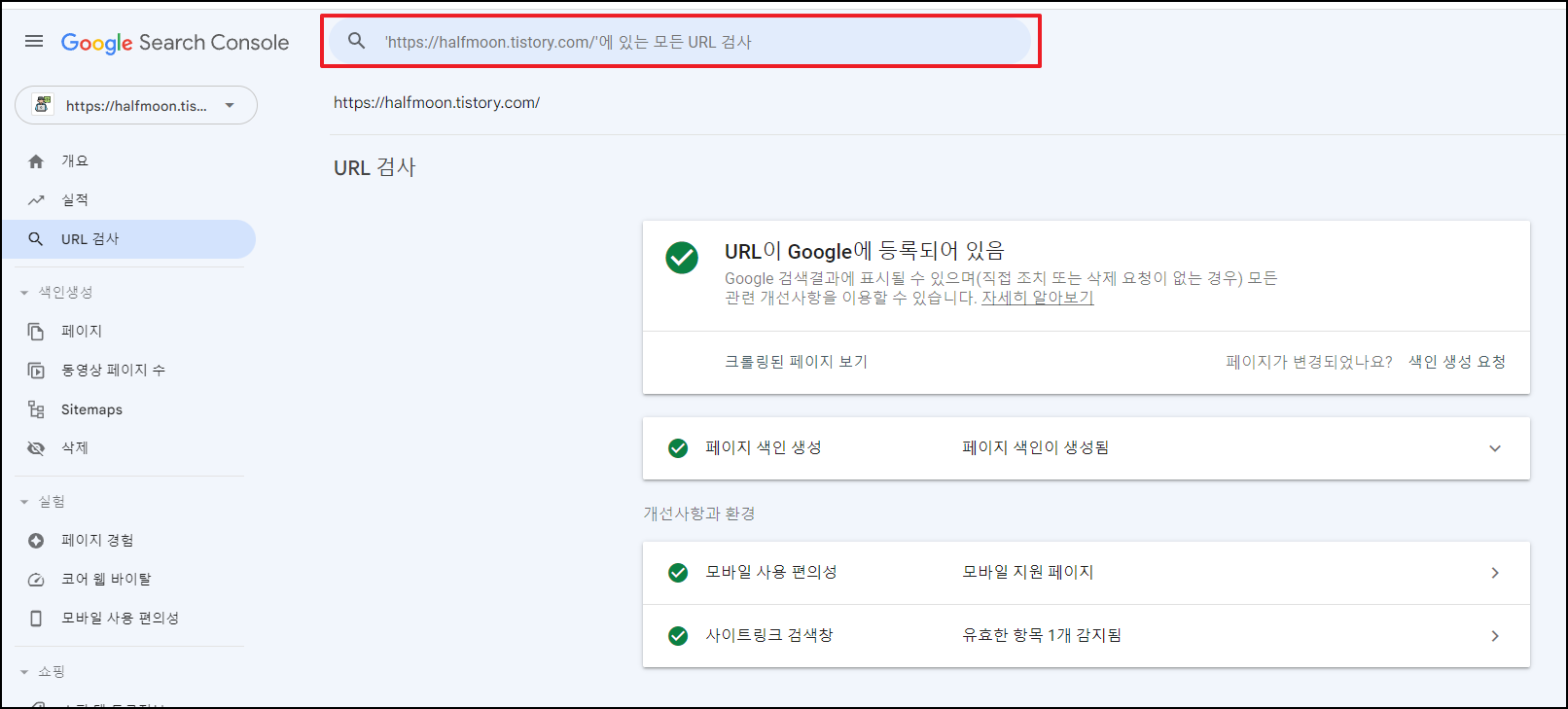Click the speedometer icon beside 코어 웹 바이탈
1568x709 pixels.
[36, 580]
